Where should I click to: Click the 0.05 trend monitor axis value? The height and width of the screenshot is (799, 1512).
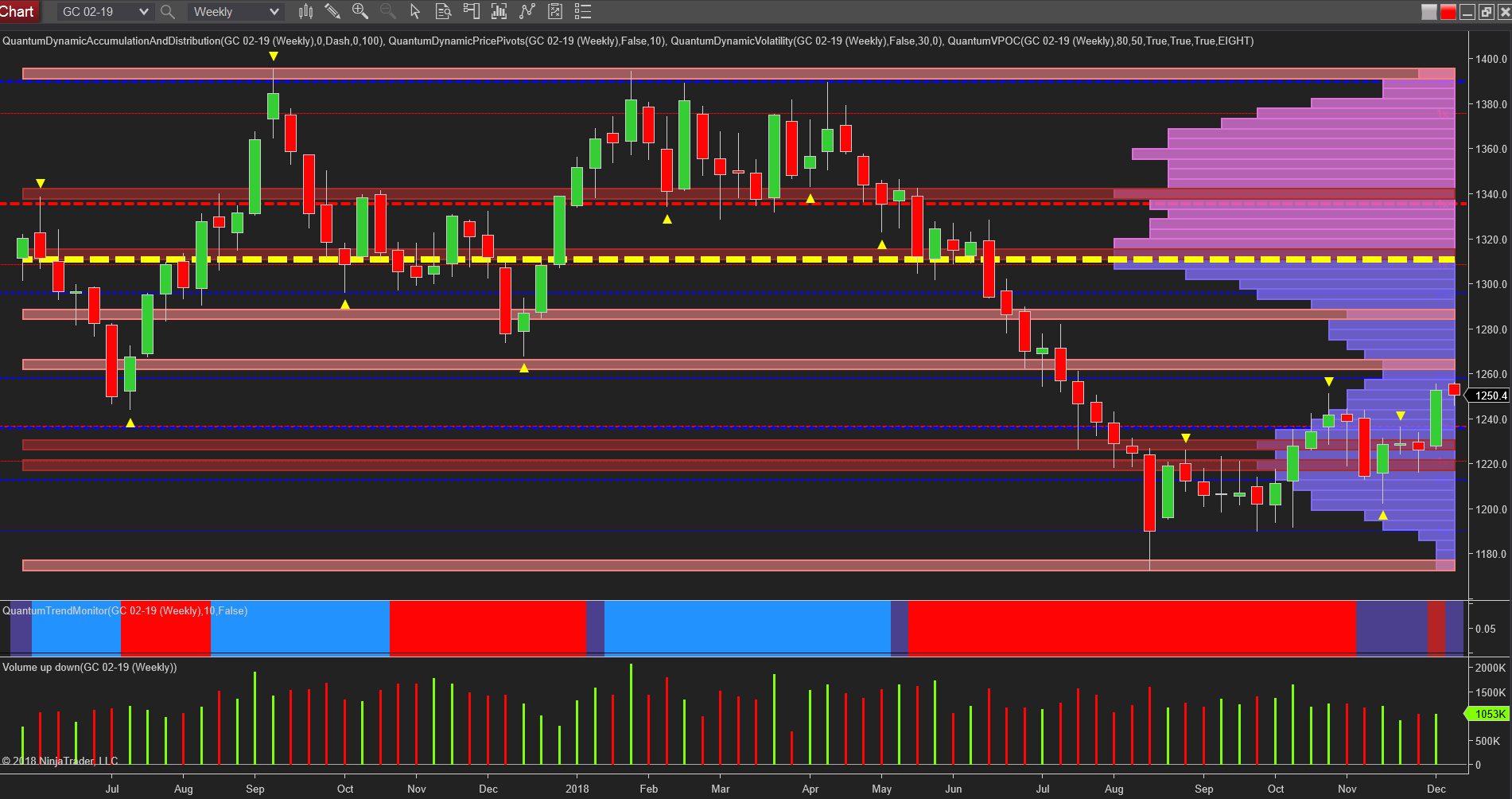pyautogui.click(x=1485, y=629)
